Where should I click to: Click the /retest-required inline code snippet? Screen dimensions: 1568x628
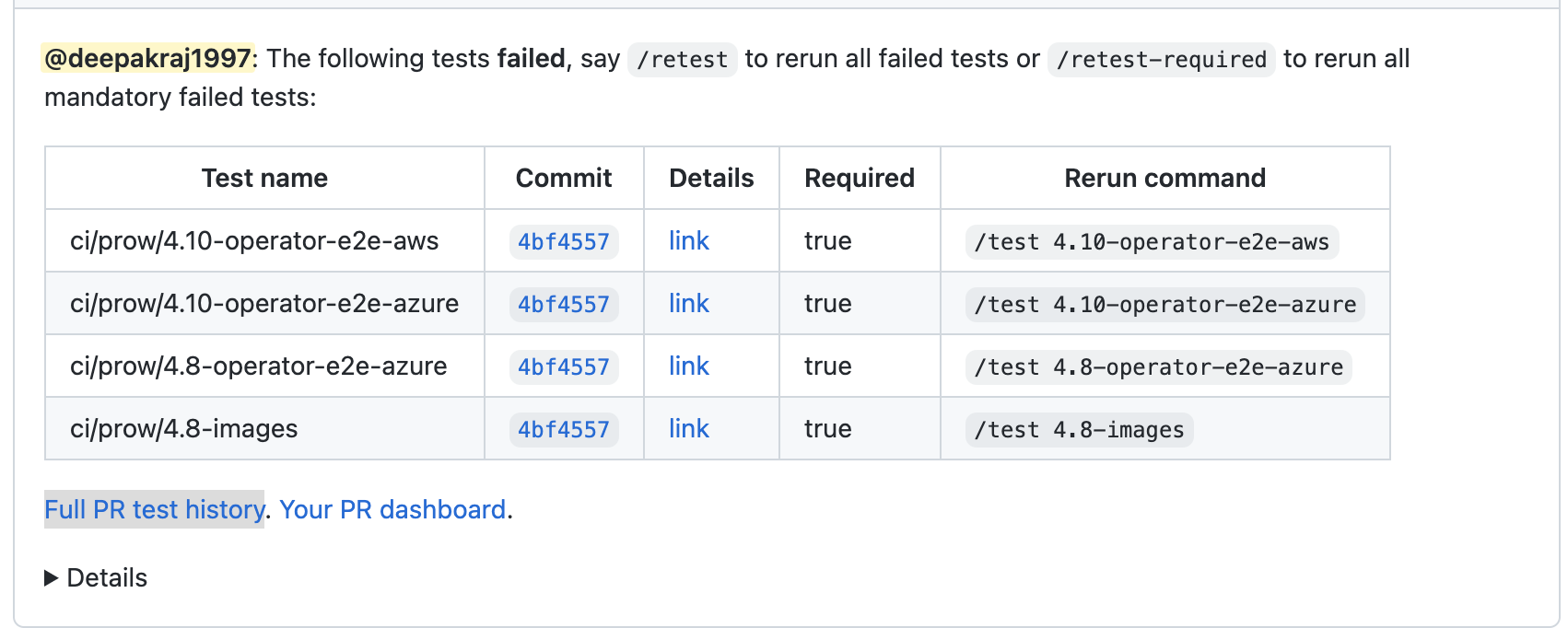(1161, 60)
